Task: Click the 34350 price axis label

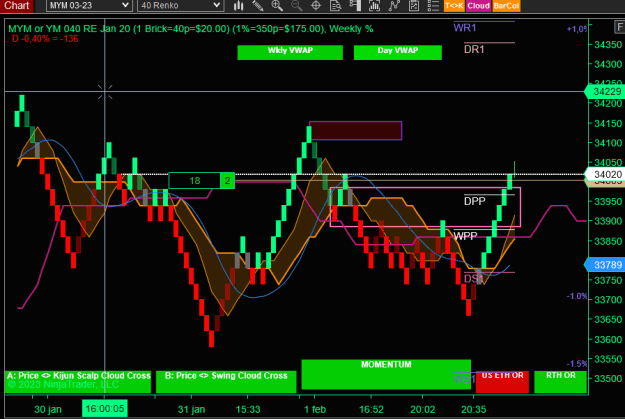Action: tap(608, 45)
